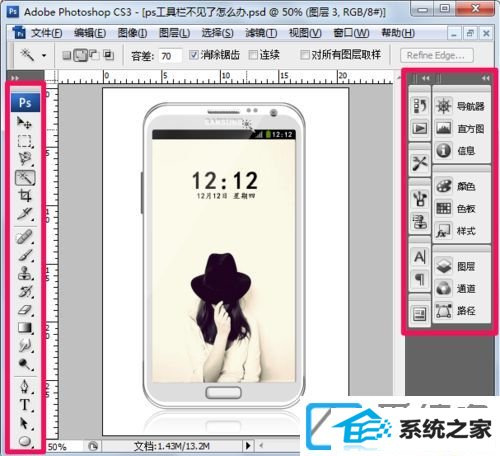Select the Crop tool
Screen dimensions: 500x456
(25, 196)
